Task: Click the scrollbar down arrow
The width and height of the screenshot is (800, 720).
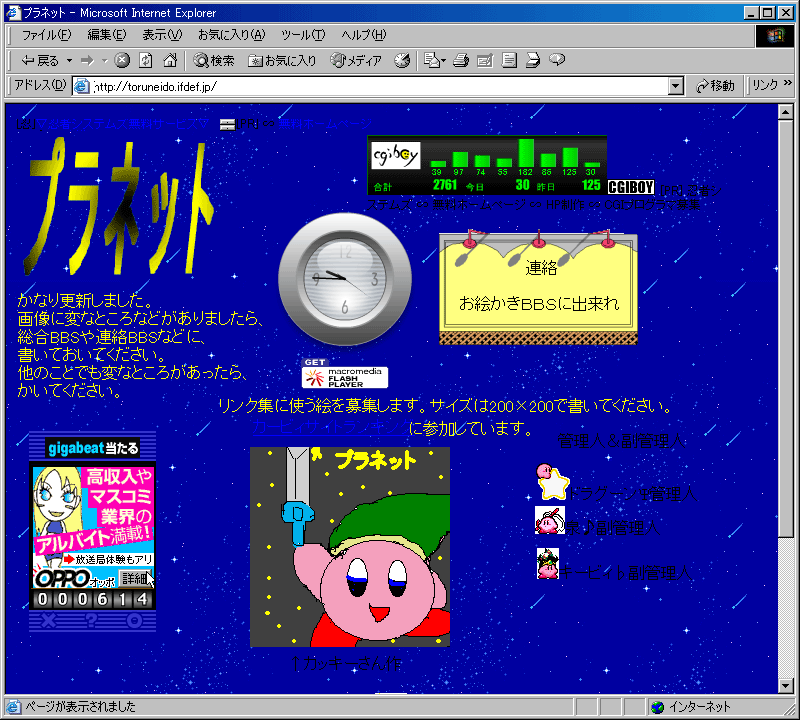Action: pos(786,685)
